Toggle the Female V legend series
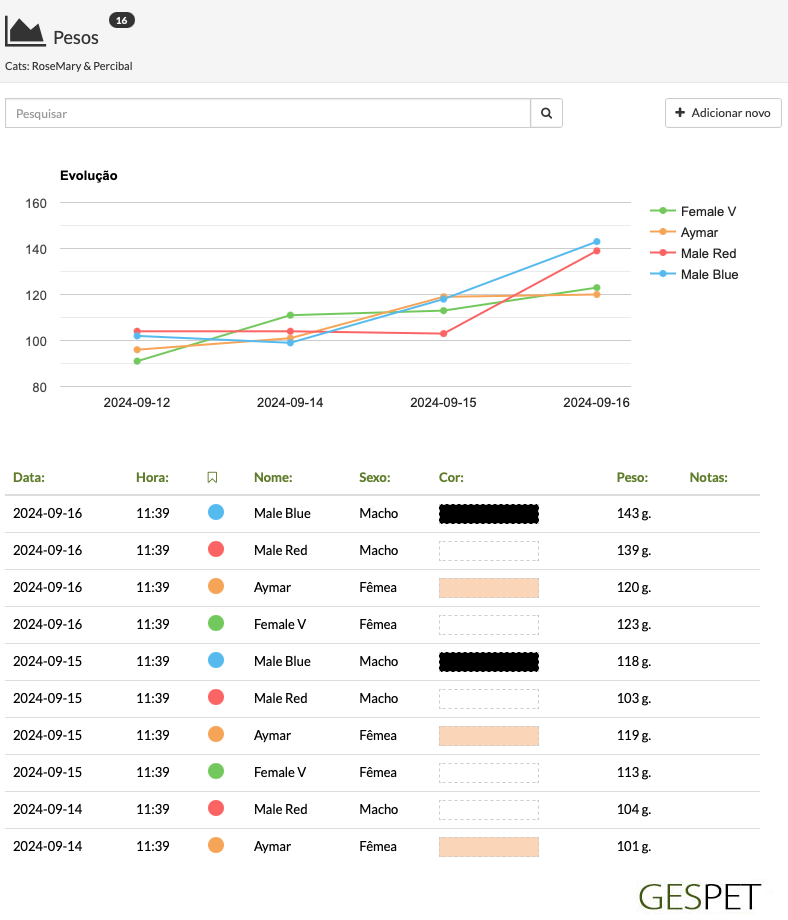Viewport: 788px width, 920px height. [x=693, y=211]
